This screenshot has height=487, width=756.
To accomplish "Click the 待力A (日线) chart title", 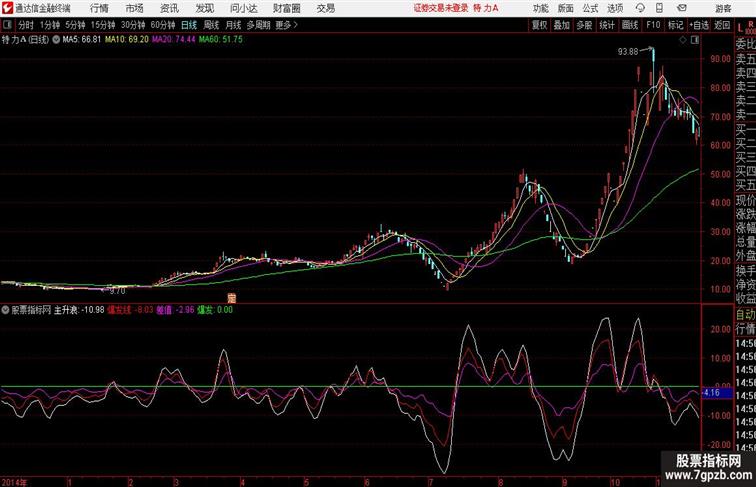I will click(25, 40).
